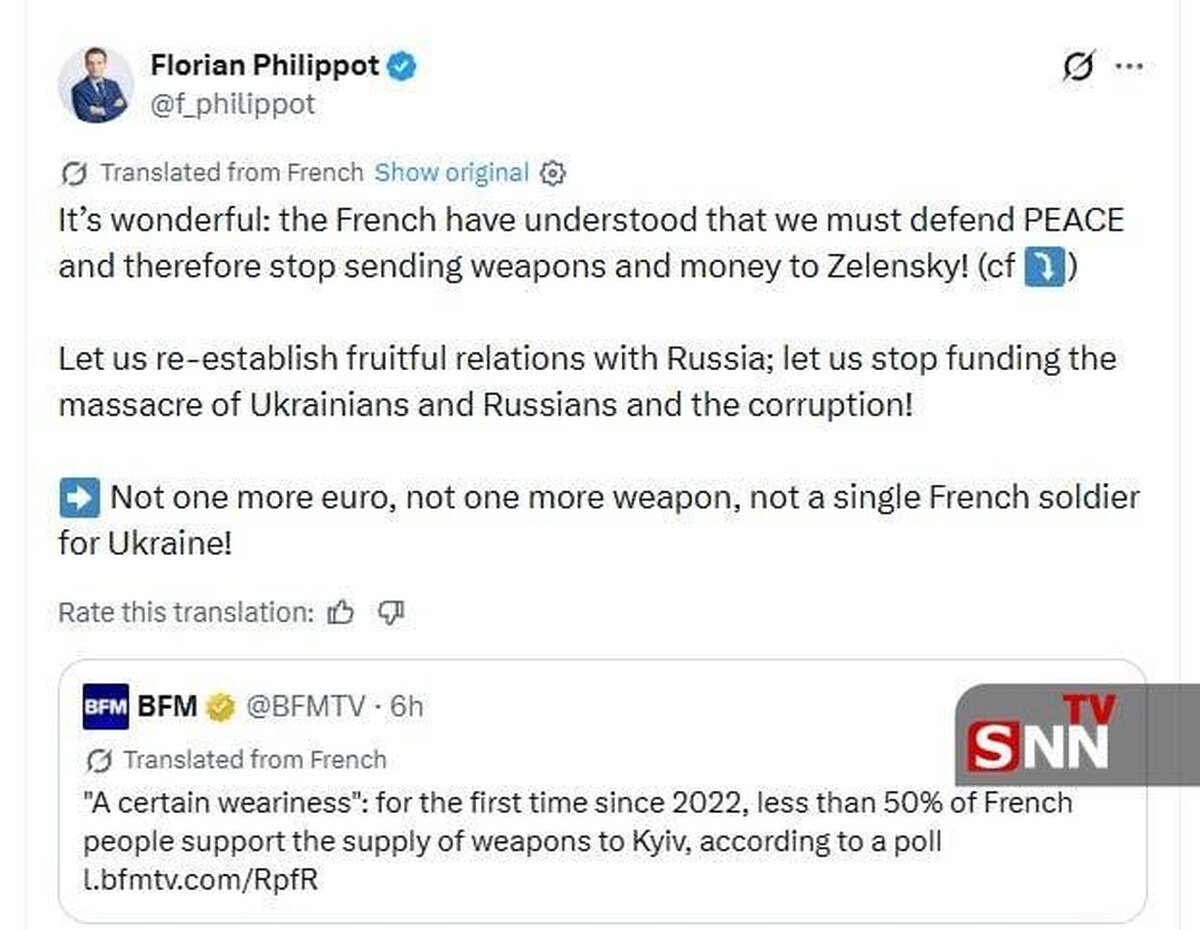Open the @f_philippot handle link
This screenshot has width=1200, height=930.
pos(232,104)
